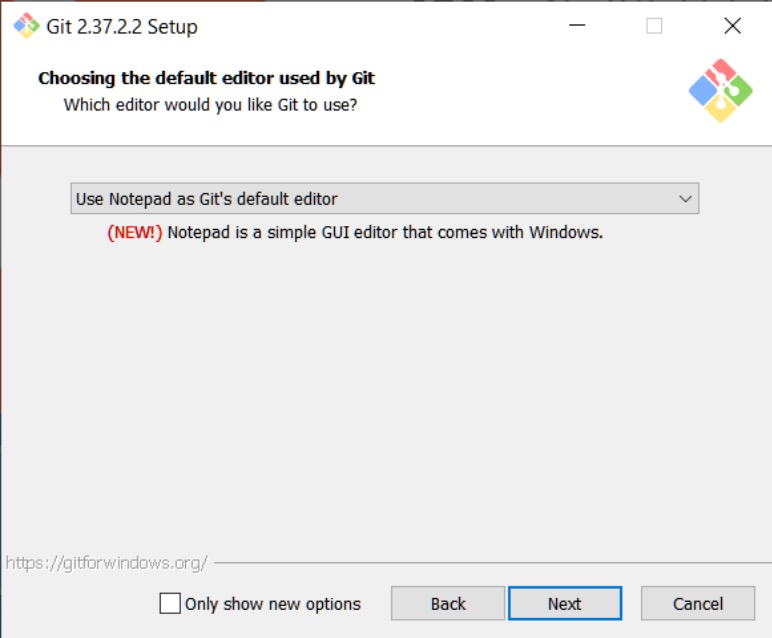The height and width of the screenshot is (638, 772).
Task: Select the Use Notepad as Git's default editor combo box
Action: pyautogui.click(x=385, y=198)
